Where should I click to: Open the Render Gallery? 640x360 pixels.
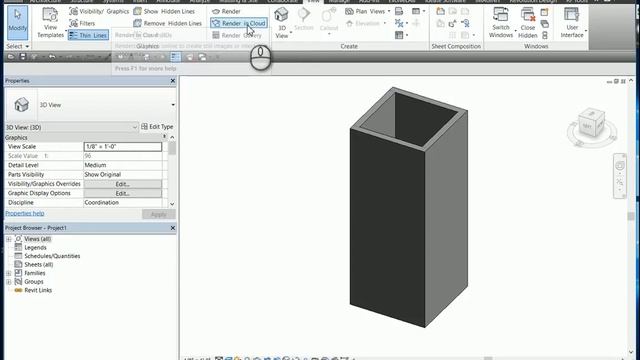237,35
